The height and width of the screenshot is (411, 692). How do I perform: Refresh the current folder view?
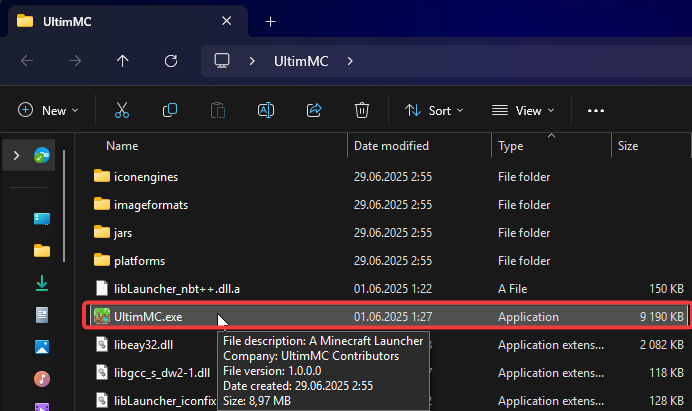[x=171, y=61]
